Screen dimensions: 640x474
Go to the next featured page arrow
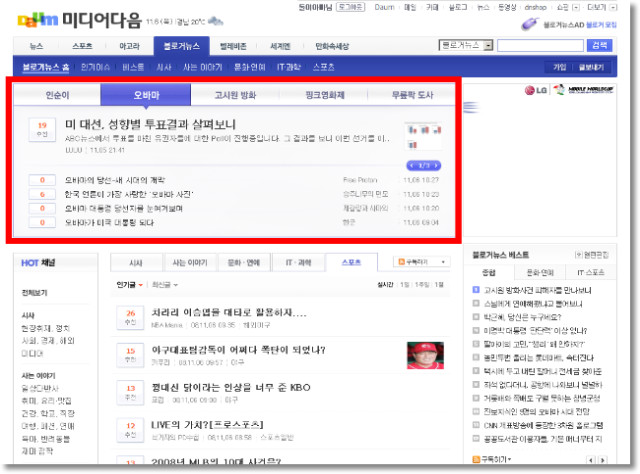point(436,166)
